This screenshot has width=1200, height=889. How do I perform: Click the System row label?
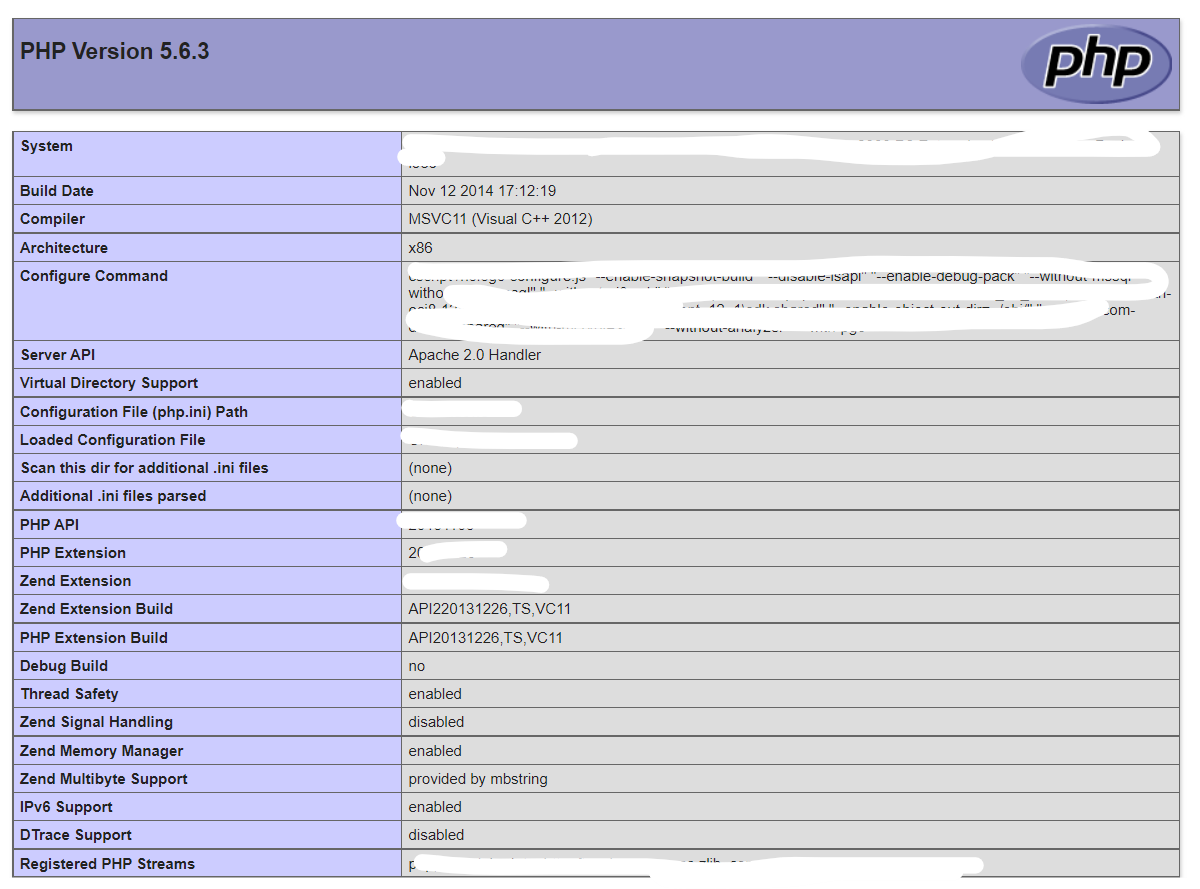tap(46, 146)
